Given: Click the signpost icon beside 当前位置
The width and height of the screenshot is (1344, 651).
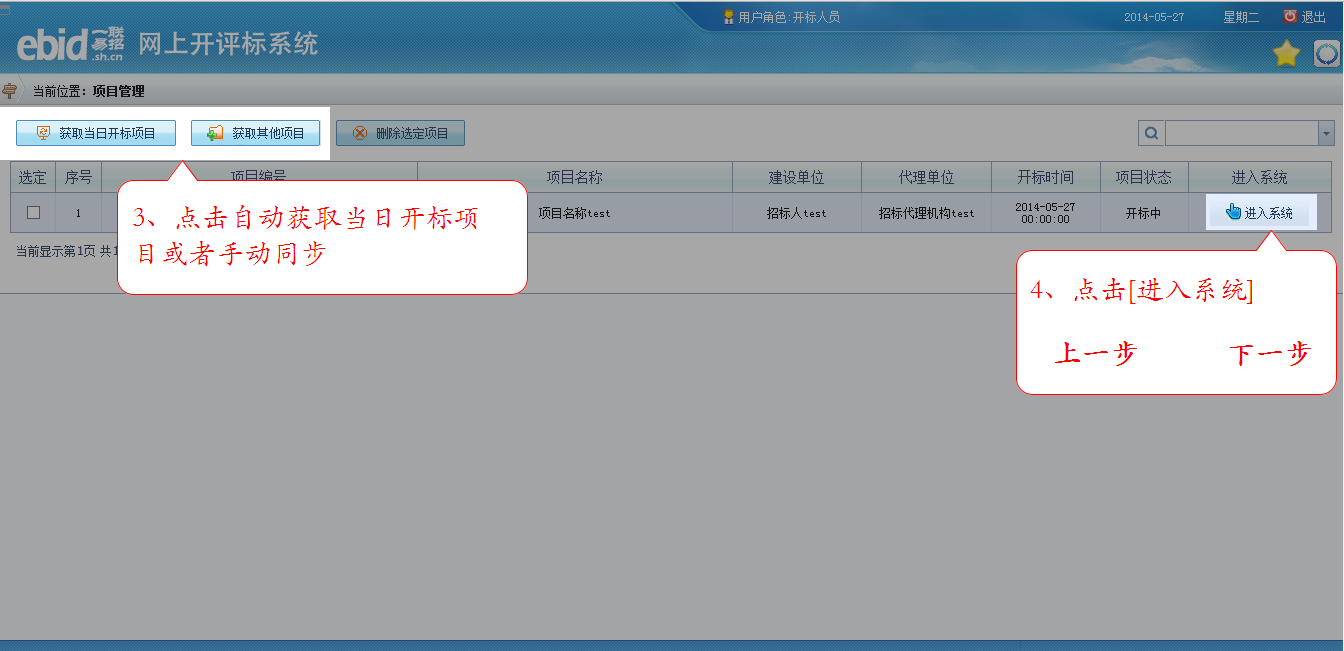Looking at the screenshot, I should pyautogui.click(x=10, y=91).
